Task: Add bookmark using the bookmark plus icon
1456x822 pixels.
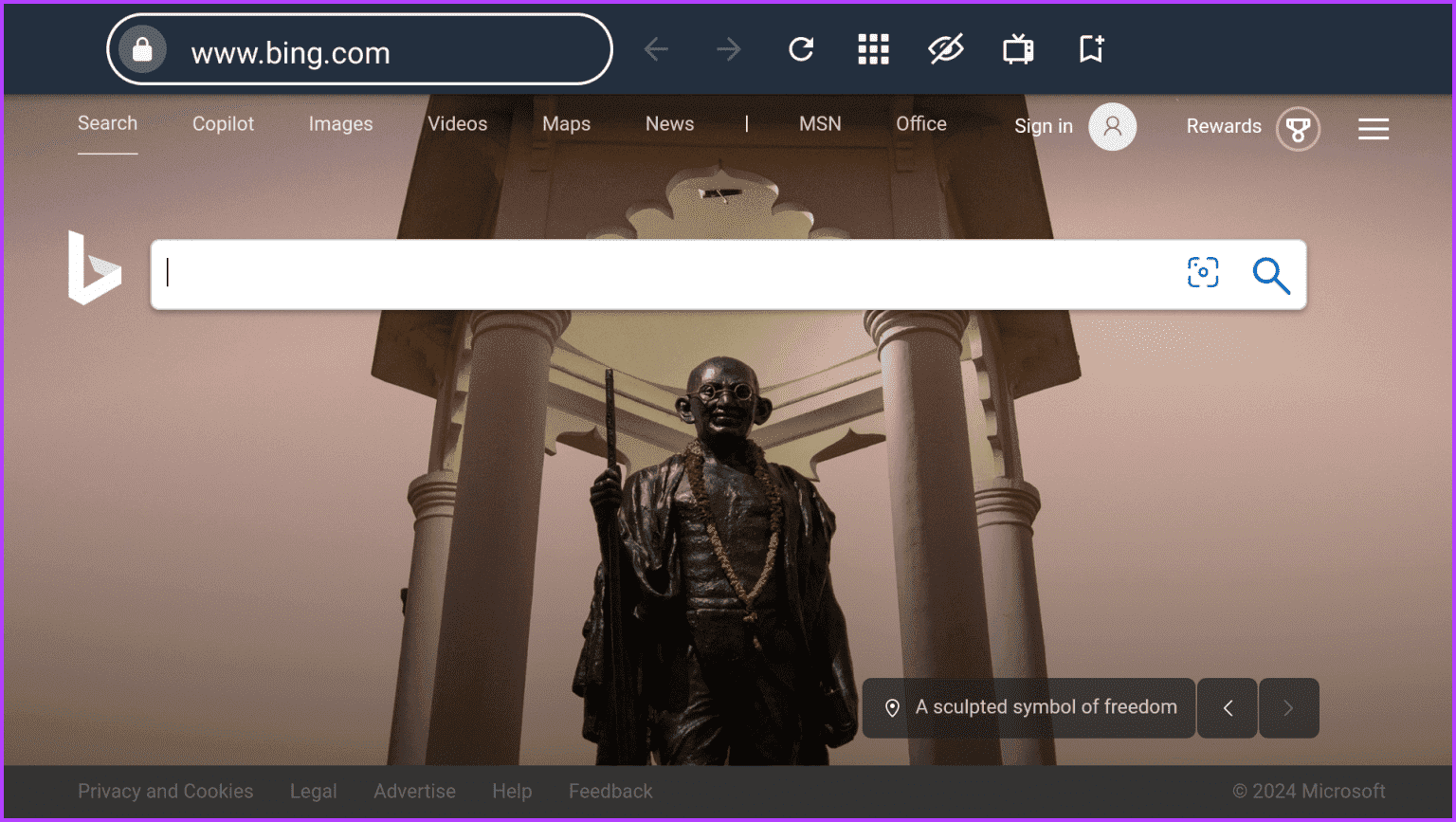Action: [x=1091, y=49]
